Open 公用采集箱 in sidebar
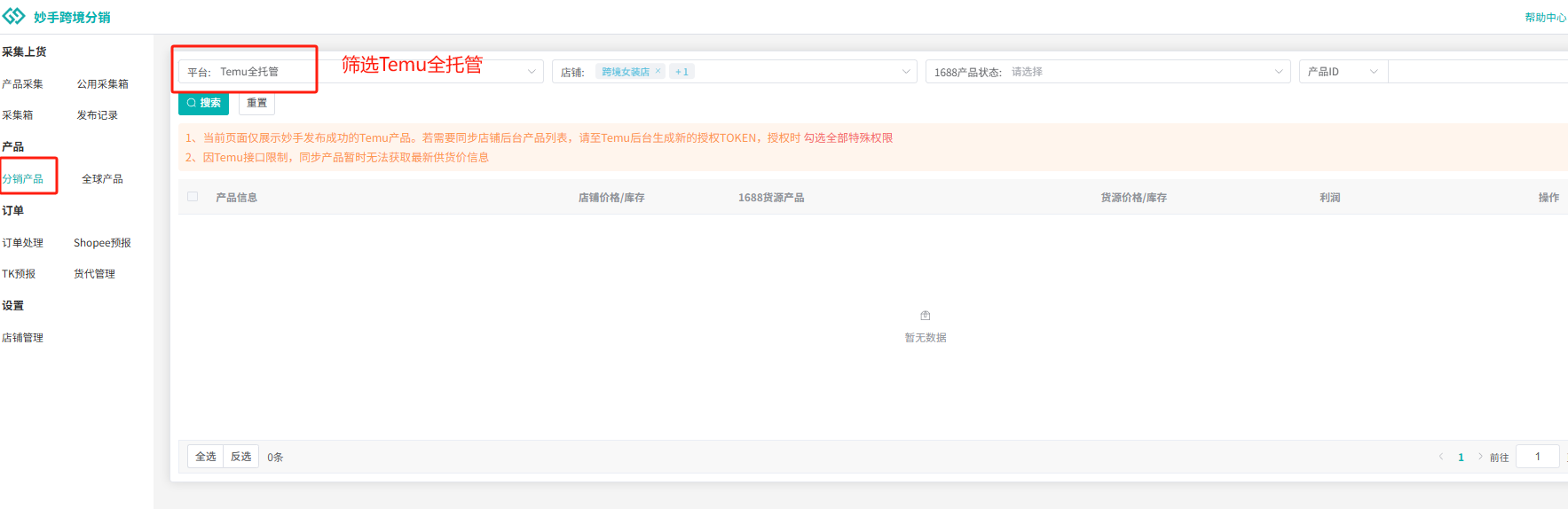The height and width of the screenshot is (509, 1568). pos(102,84)
